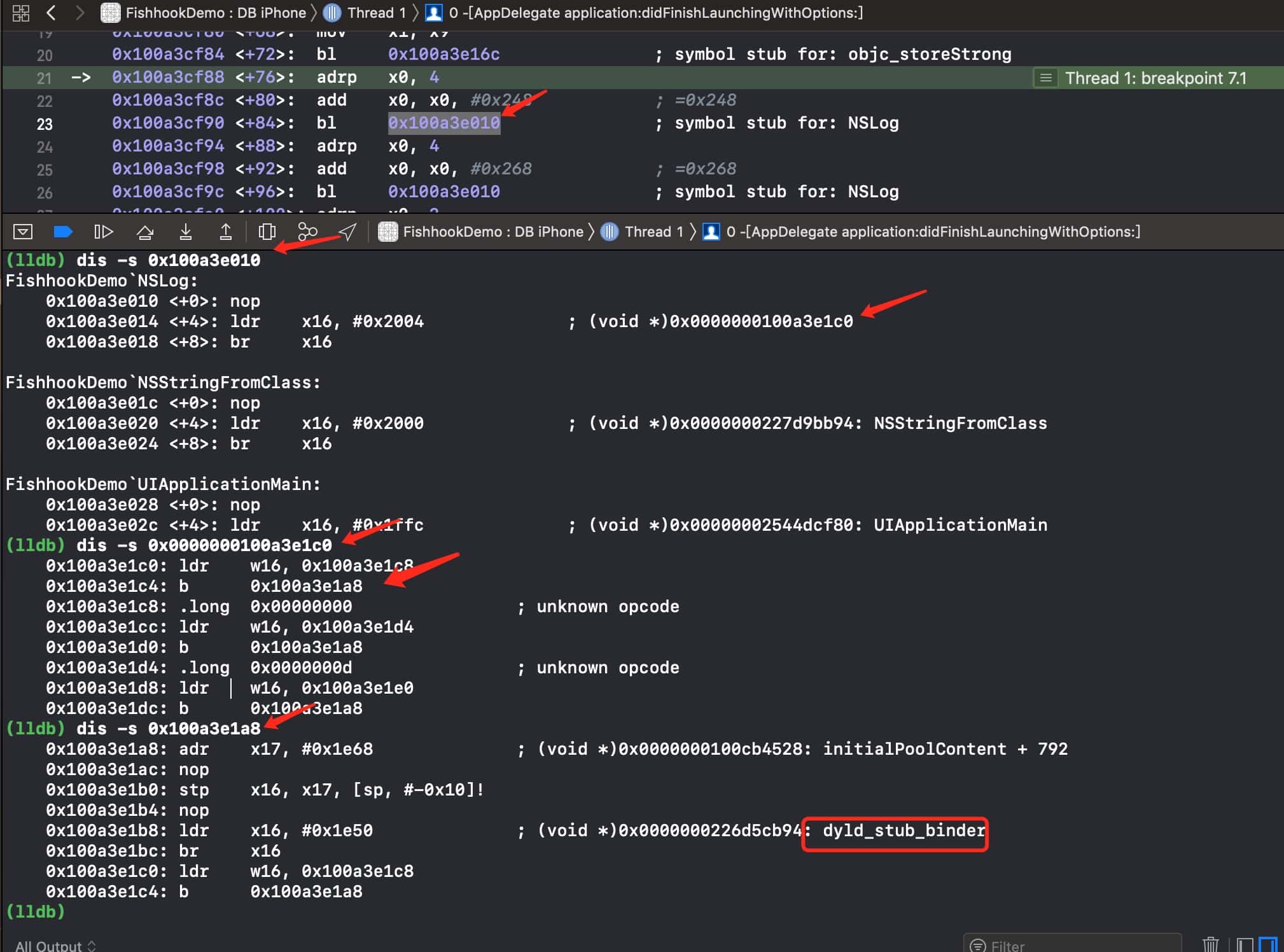
Task: Show only the variables view pane
Action: click(1245, 944)
